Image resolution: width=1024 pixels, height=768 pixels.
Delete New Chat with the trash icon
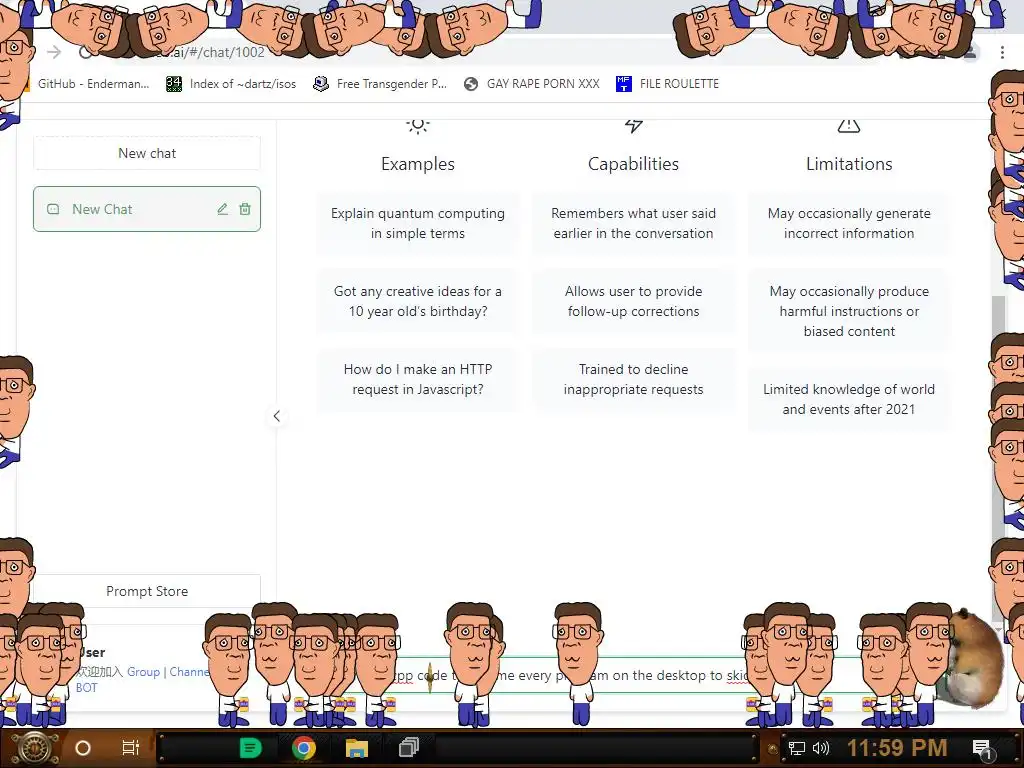click(245, 209)
